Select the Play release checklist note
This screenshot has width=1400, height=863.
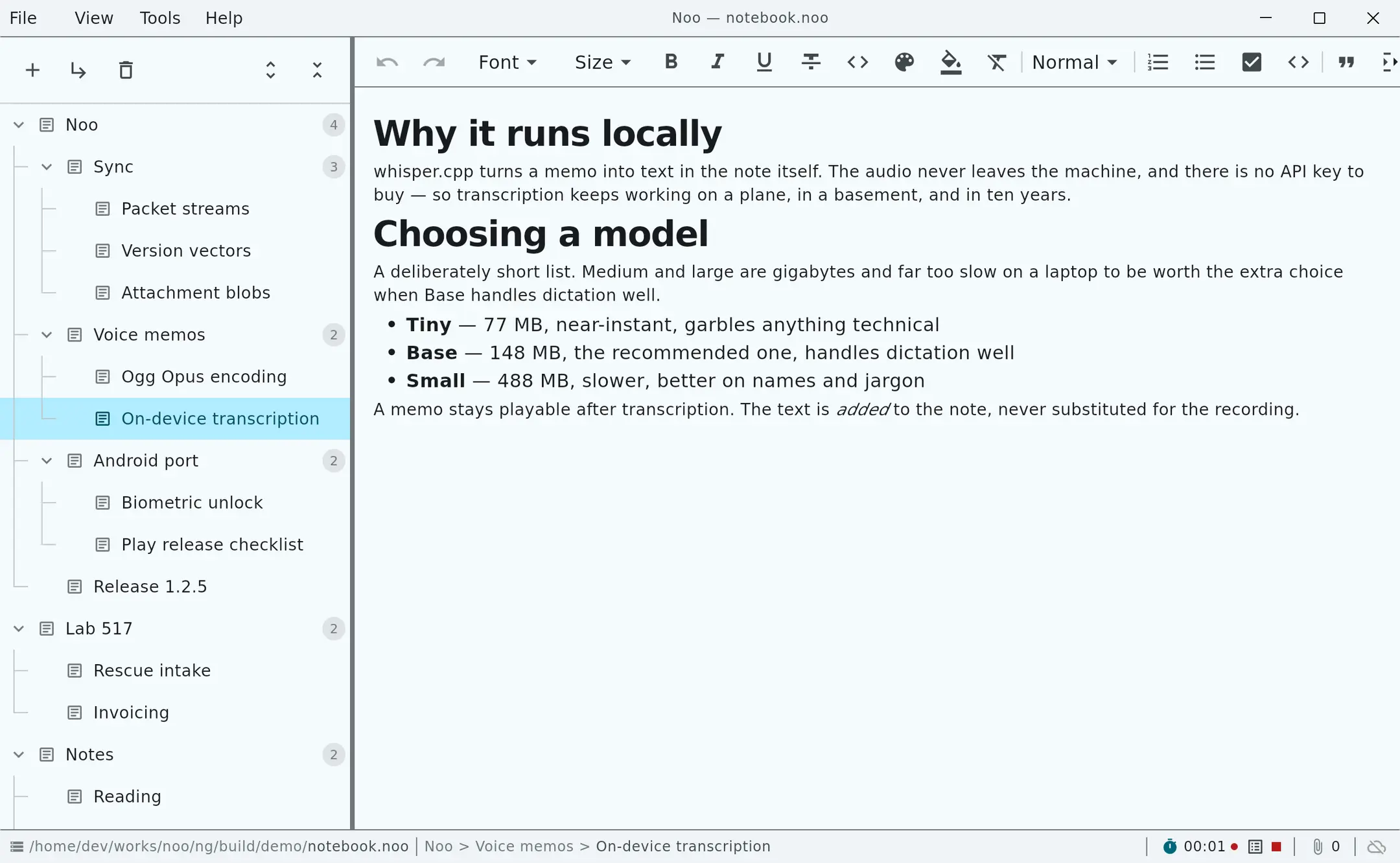(175, 545)
